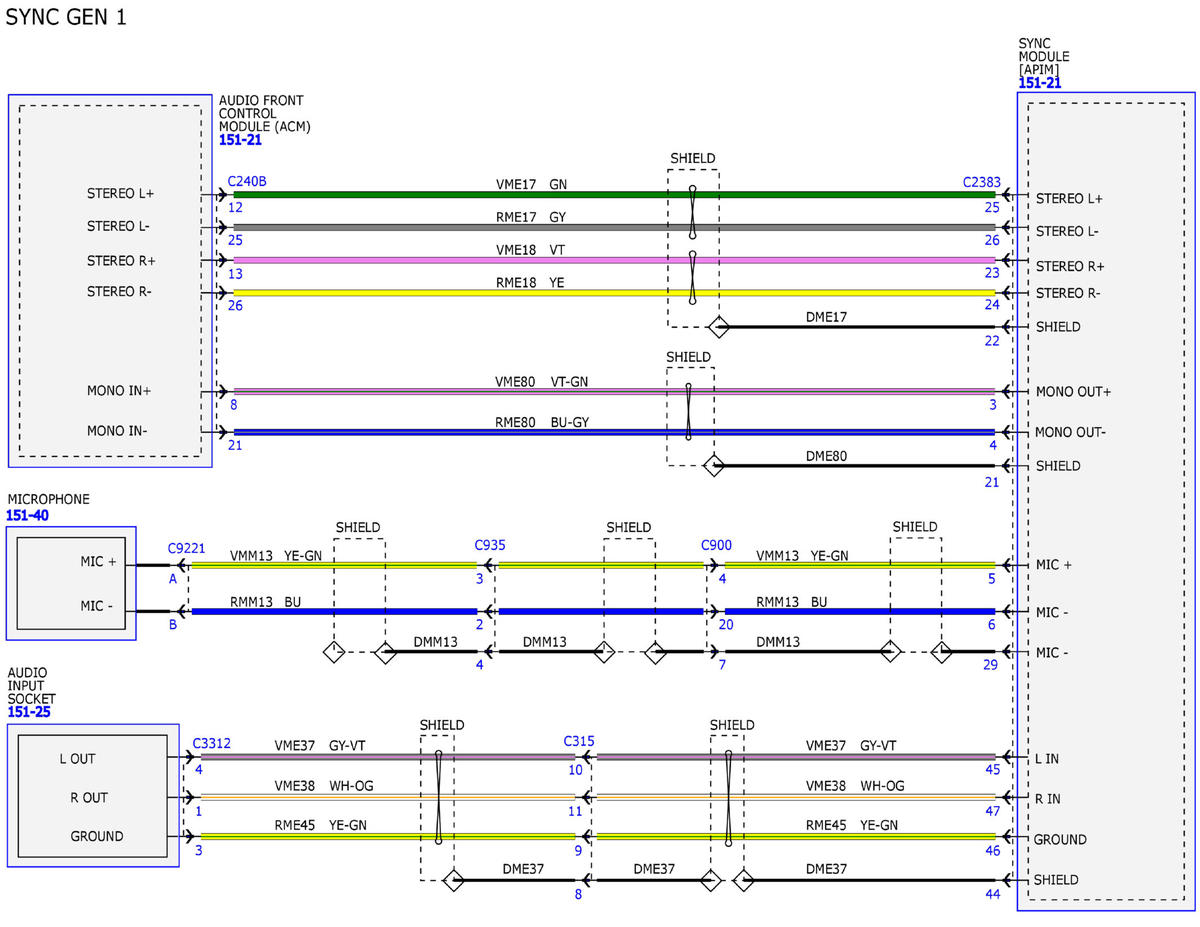Image resolution: width=1200 pixels, height=927 pixels.
Task: Select wire label RME17 GY
Action: coord(531,217)
